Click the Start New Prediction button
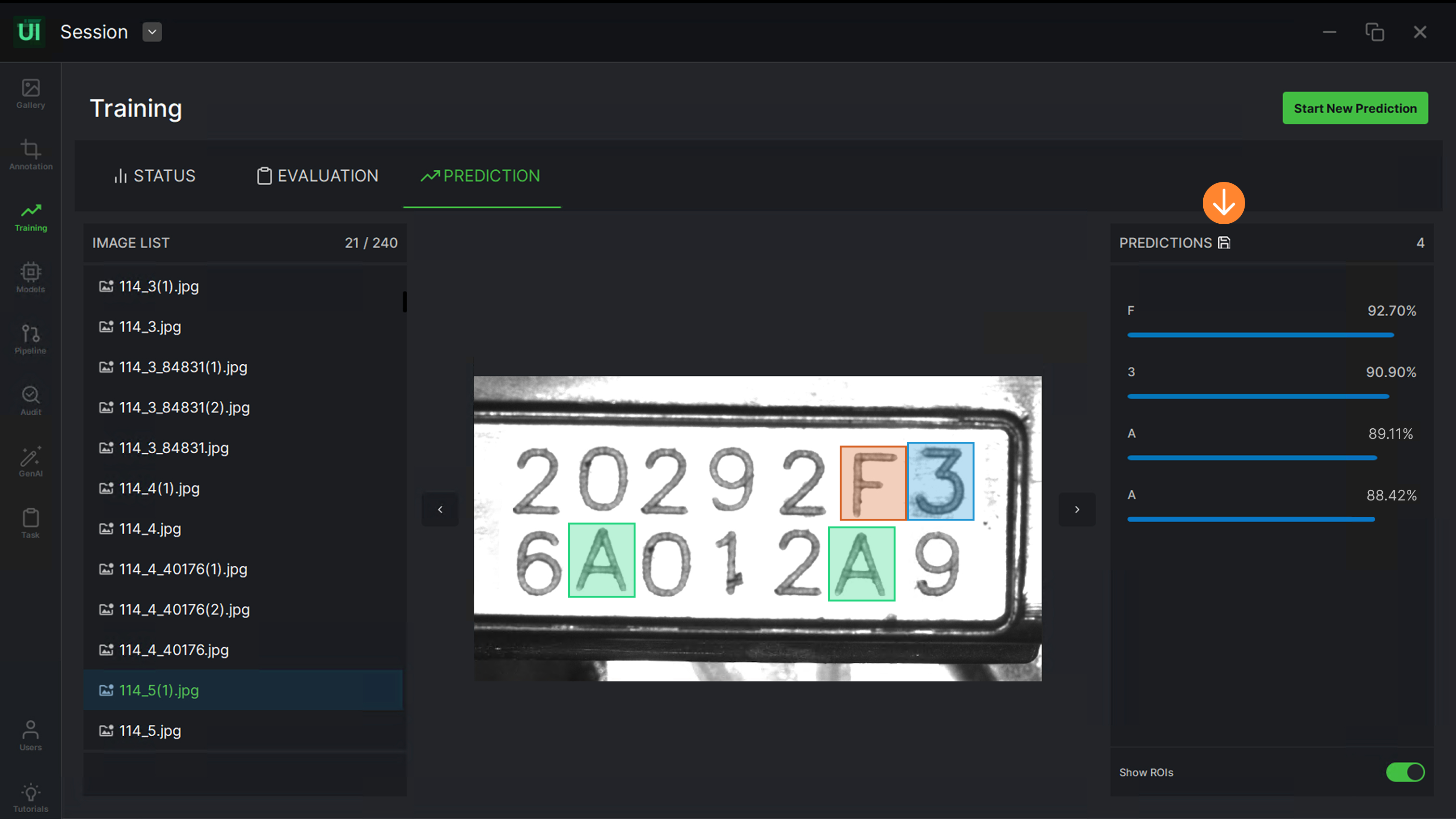This screenshot has height=819, width=1456. (x=1355, y=108)
